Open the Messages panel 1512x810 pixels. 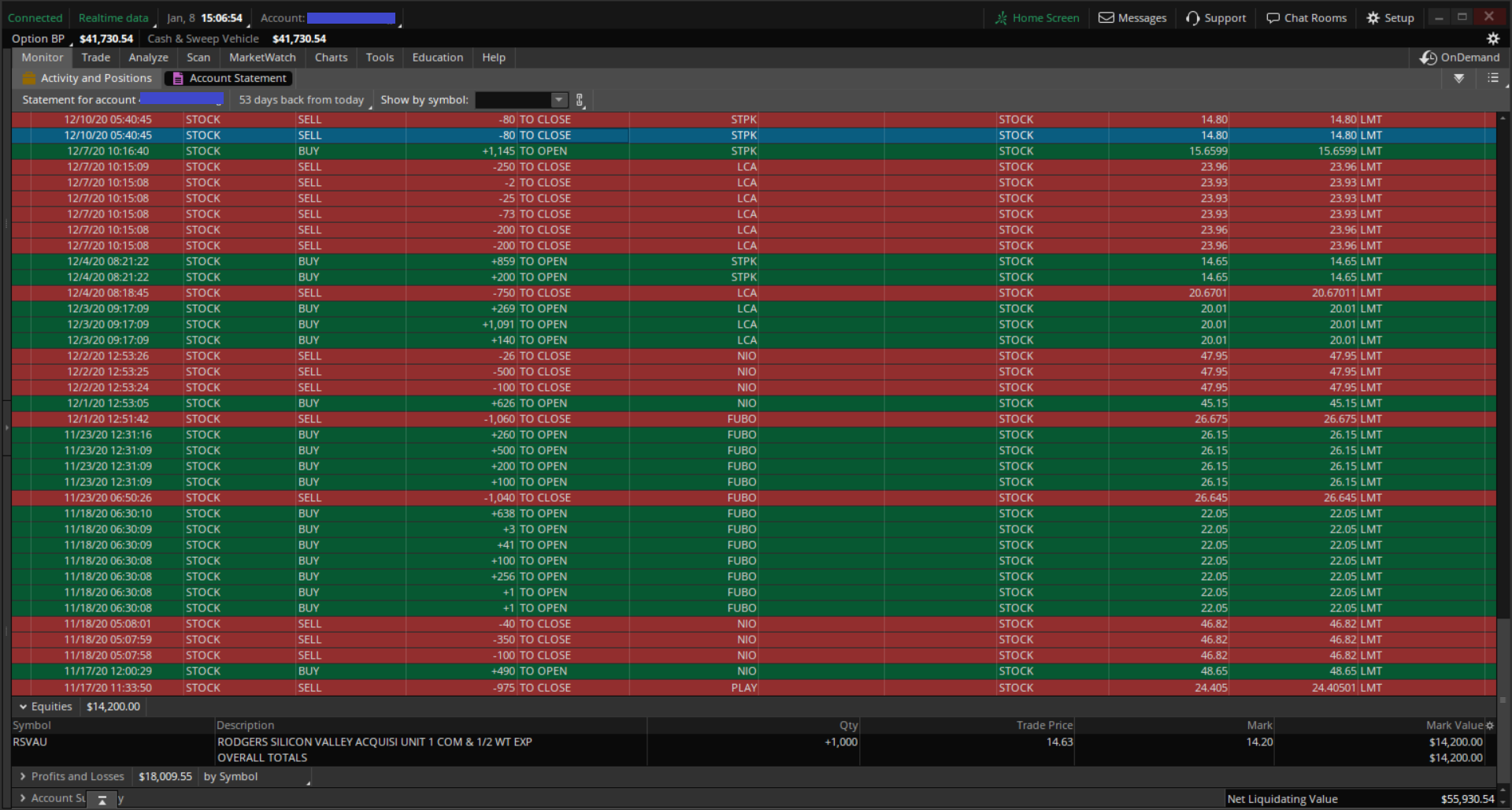pos(1132,17)
